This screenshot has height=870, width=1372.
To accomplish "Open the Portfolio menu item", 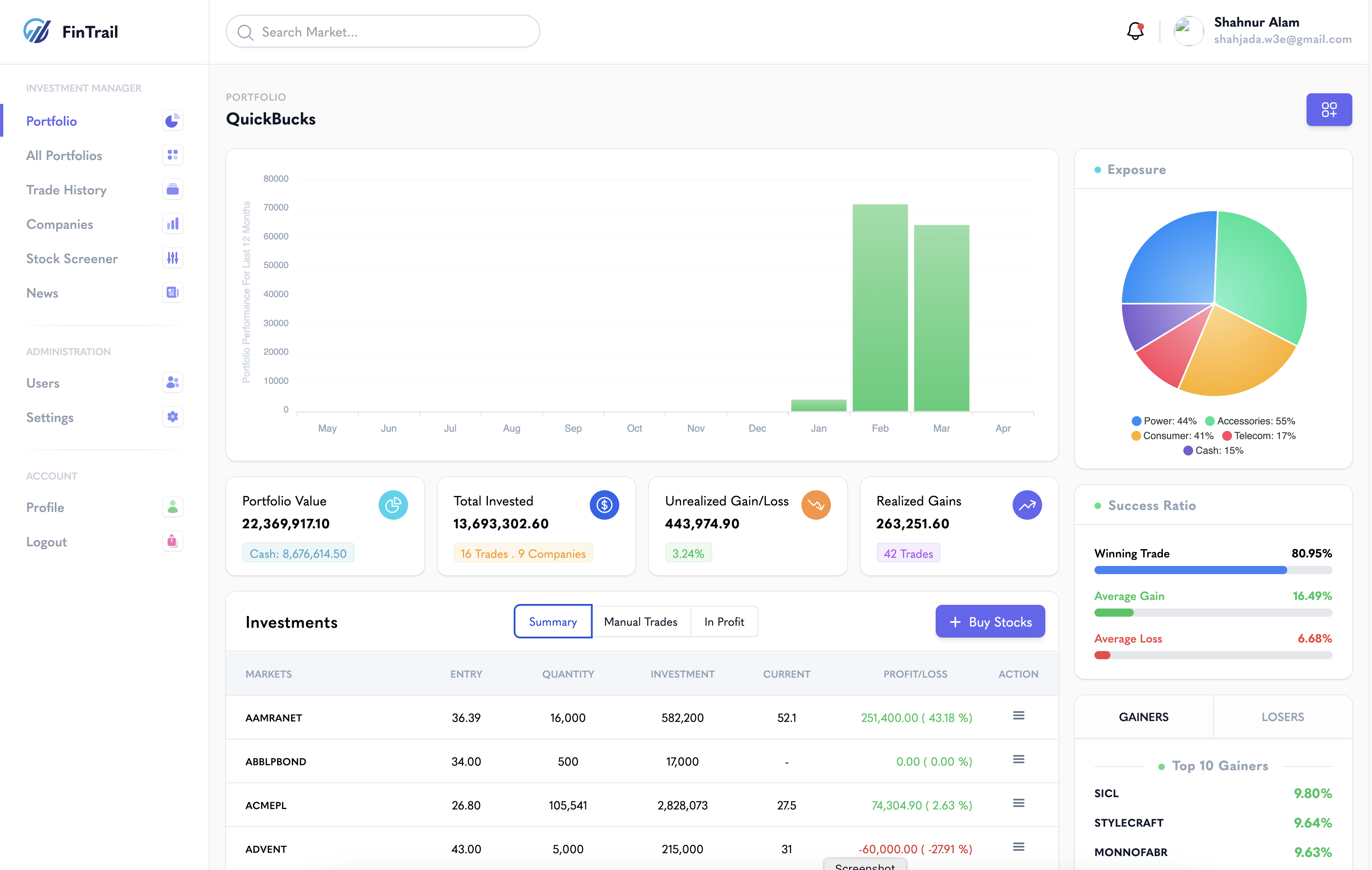I will click(x=51, y=121).
